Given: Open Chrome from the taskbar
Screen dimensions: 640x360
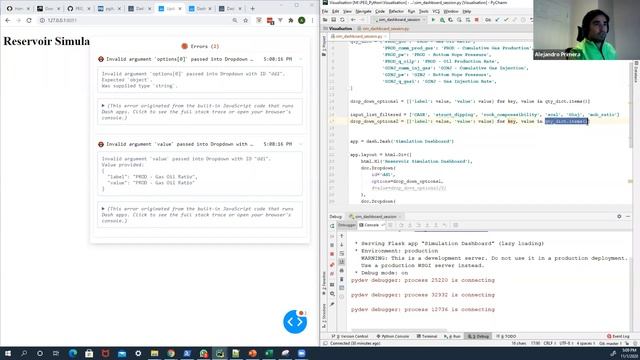Looking at the screenshot, I should pyautogui.click(x=171, y=353).
